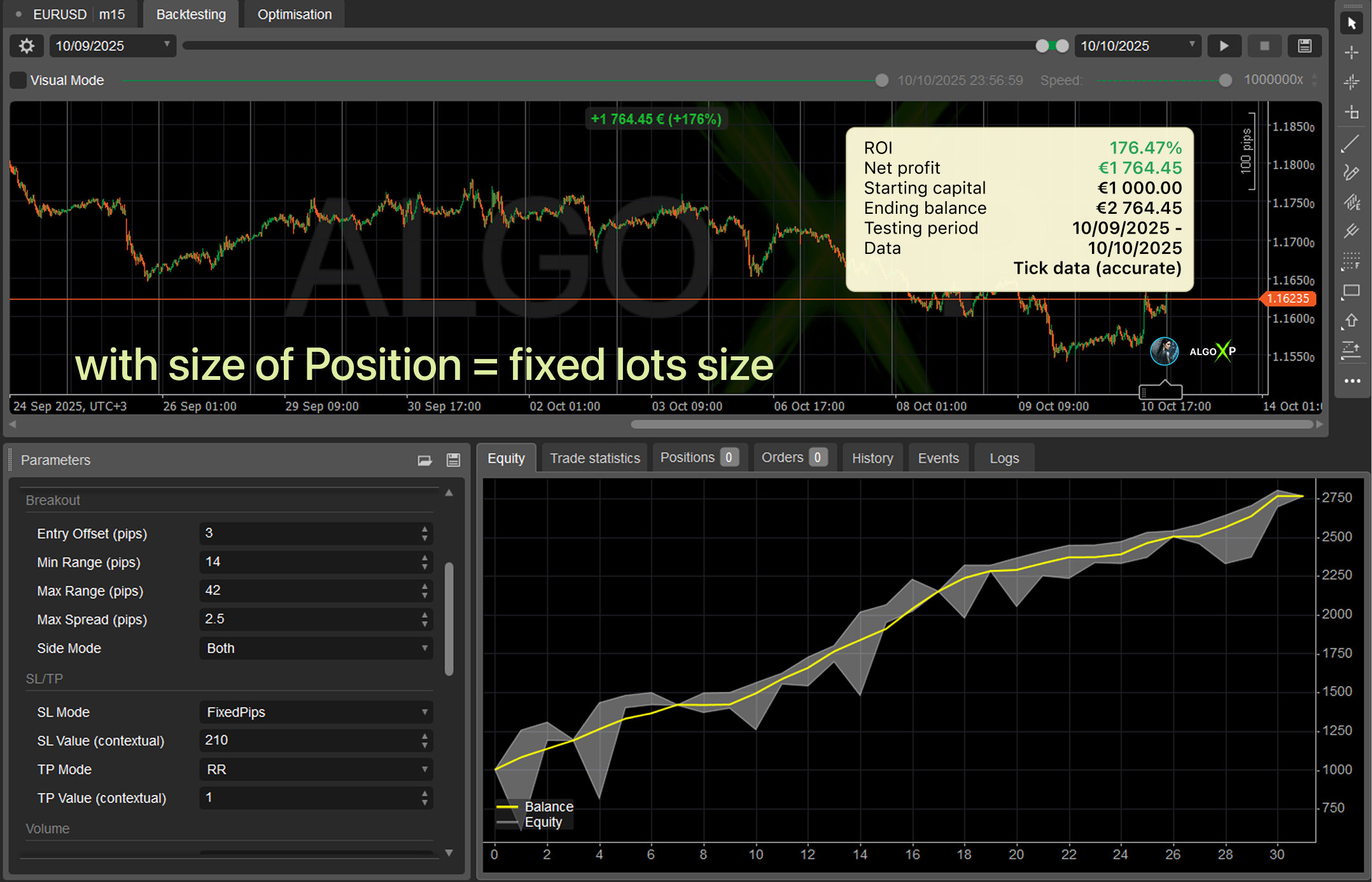Viewport: 1372px width, 882px height.
Task: Open the Trade statistics tab
Action: coord(594,458)
